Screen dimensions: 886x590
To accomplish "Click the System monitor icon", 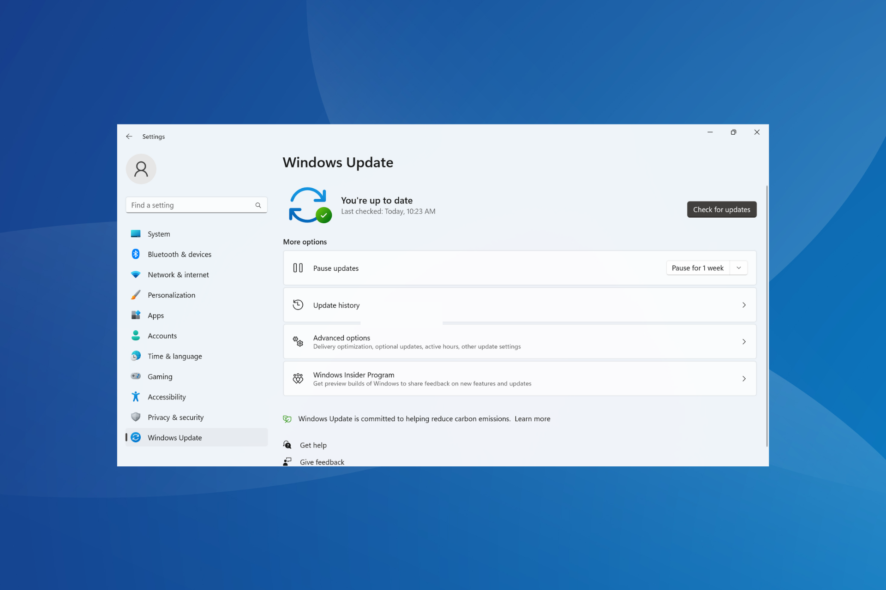I will [136, 233].
